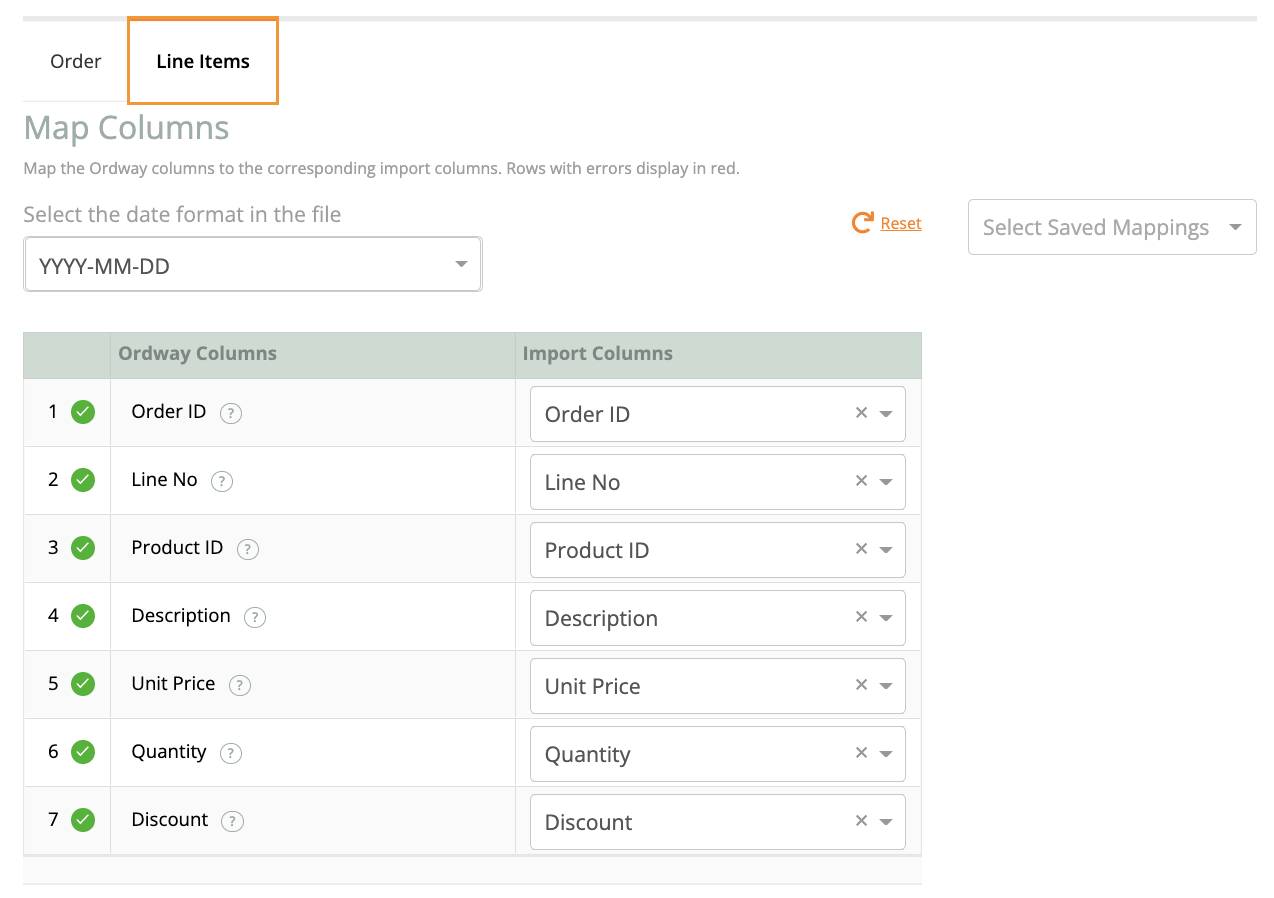Click green check icon in row 6
This screenshot has height=898, width=1274.
(x=83, y=752)
